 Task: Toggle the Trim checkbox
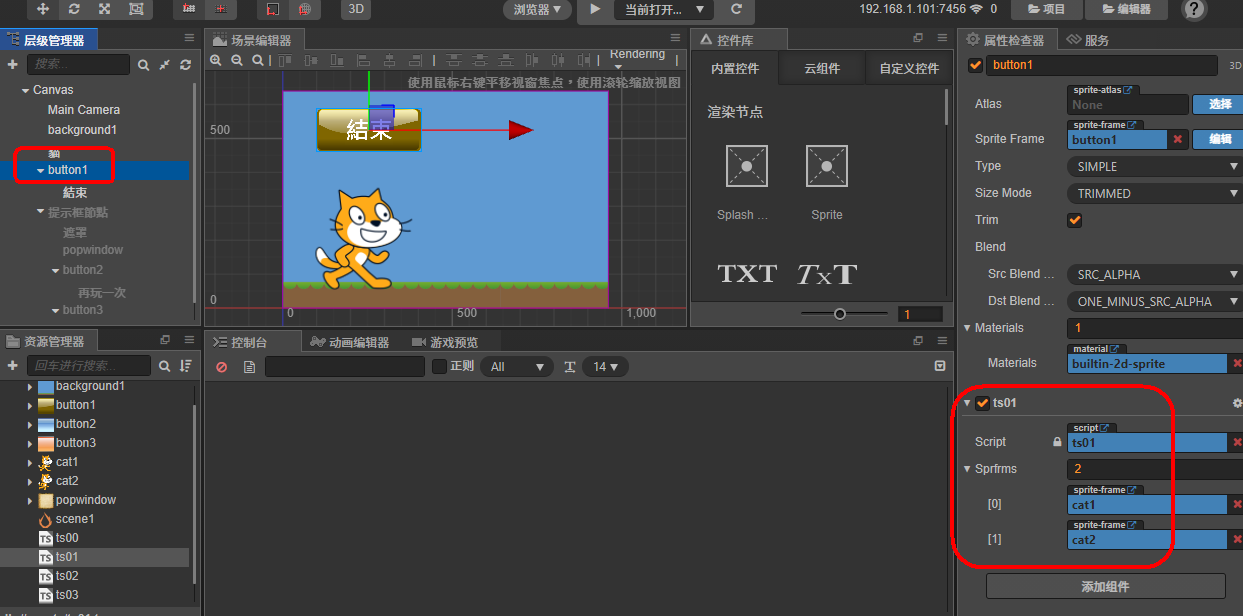pos(1075,220)
